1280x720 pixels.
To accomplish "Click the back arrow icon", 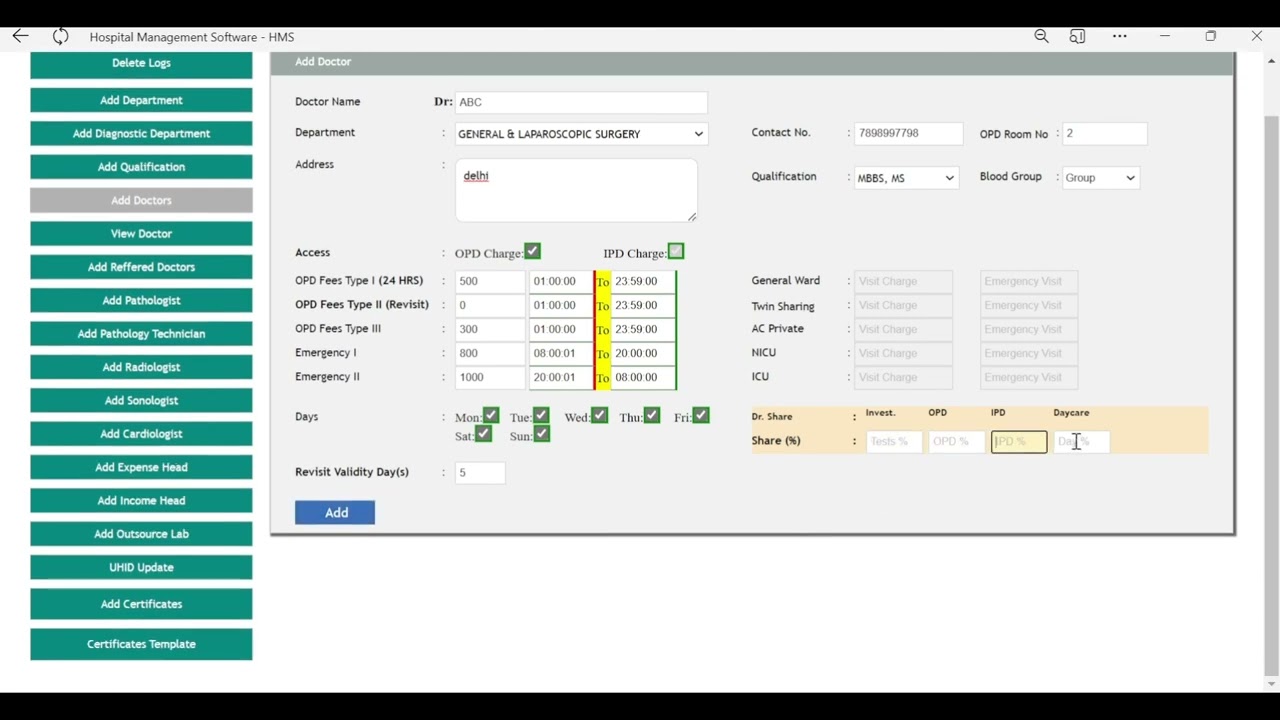I will click(x=20, y=36).
